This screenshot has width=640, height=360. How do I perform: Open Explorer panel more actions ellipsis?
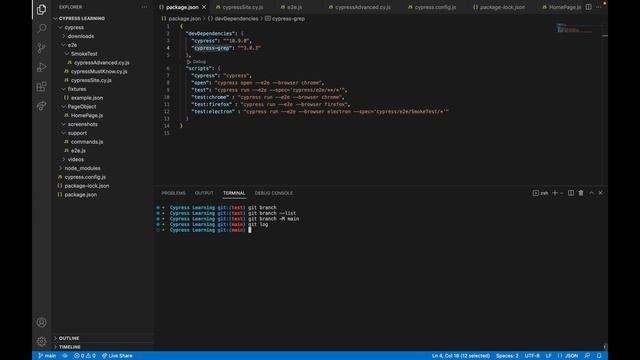[144, 7]
